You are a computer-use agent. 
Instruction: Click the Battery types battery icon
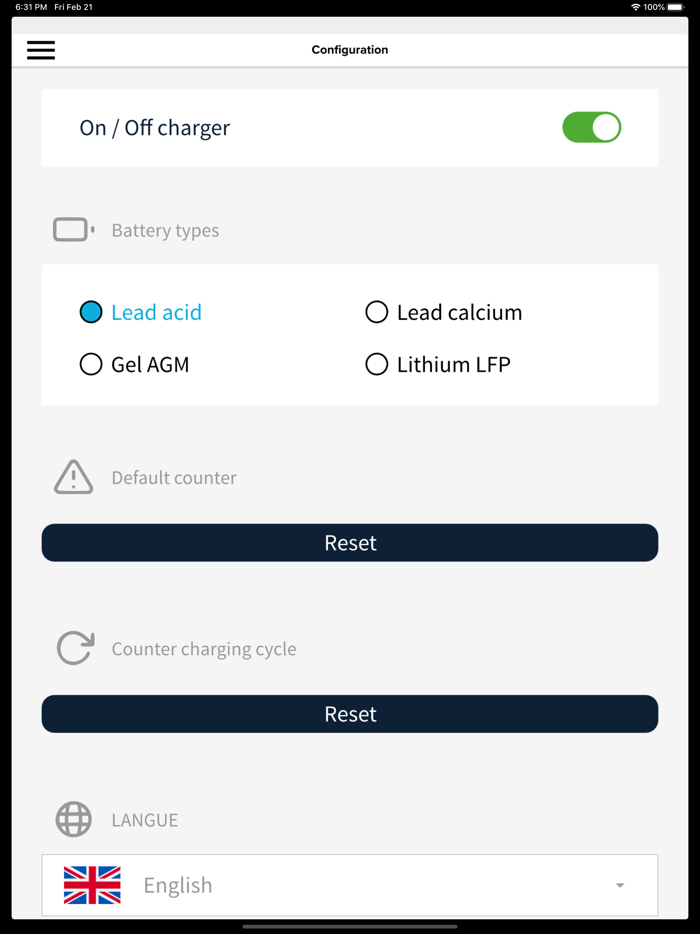(72, 229)
